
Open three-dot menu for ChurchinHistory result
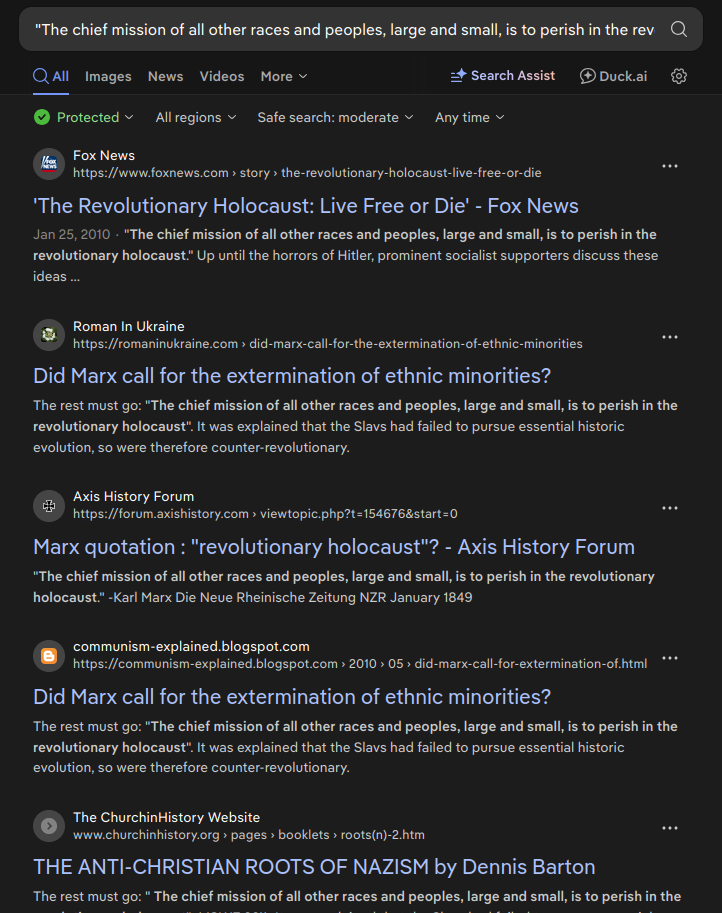point(670,828)
